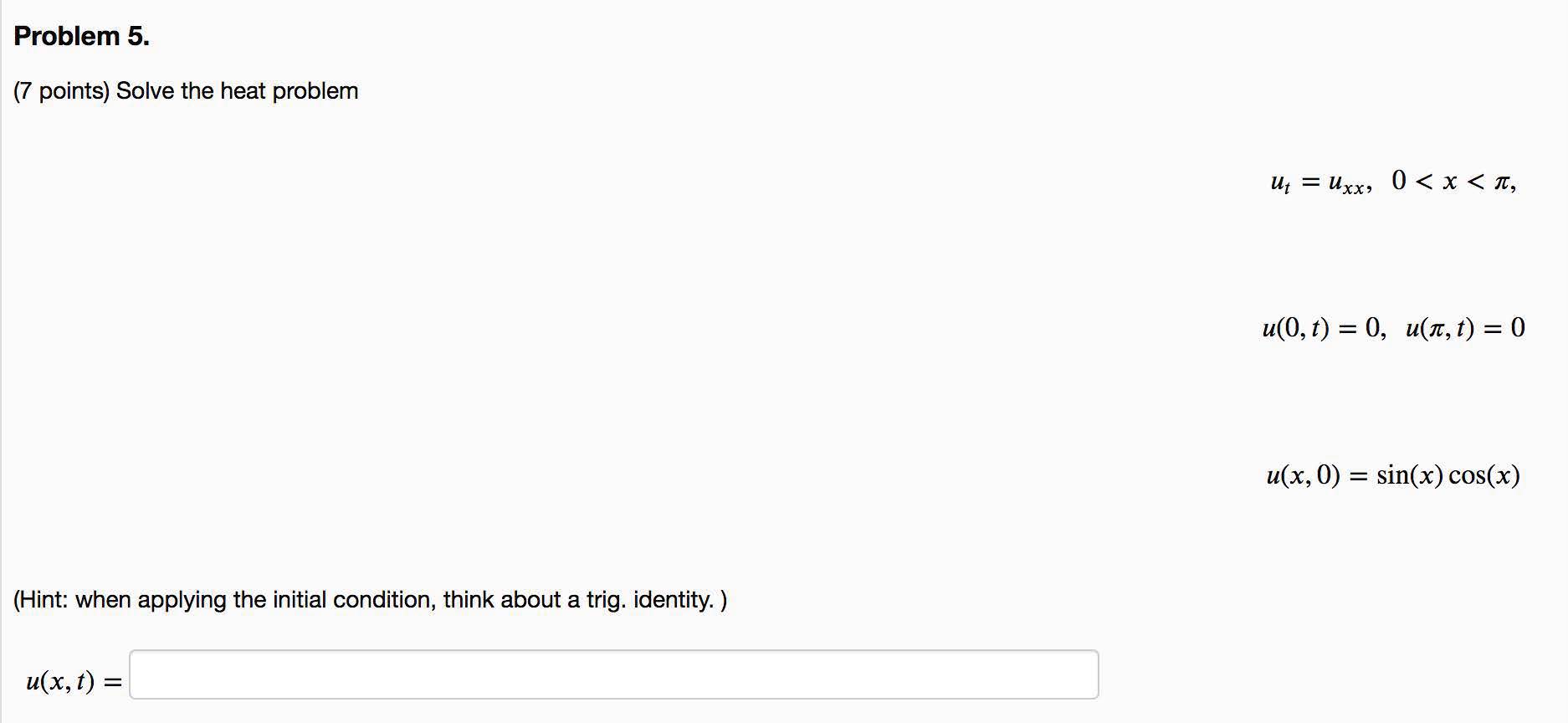Click the "Problem 5." heading

(x=82, y=36)
